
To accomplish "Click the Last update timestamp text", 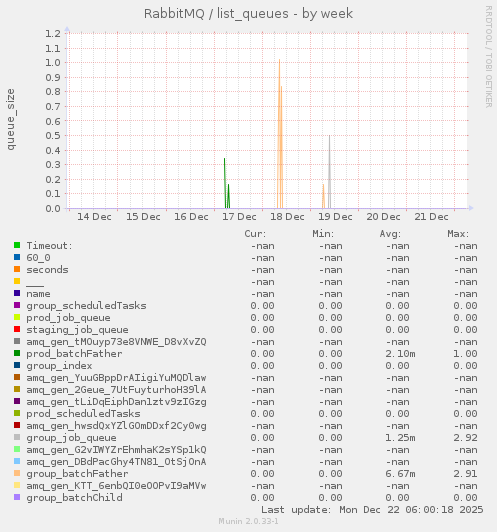I will [372, 510].
